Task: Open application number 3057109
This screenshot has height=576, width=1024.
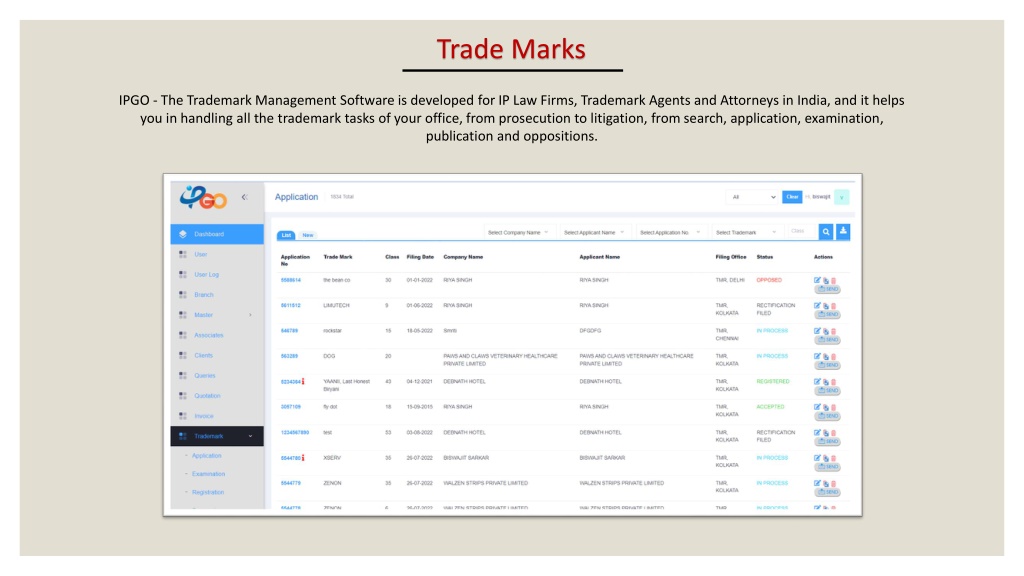Action: [x=291, y=407]
